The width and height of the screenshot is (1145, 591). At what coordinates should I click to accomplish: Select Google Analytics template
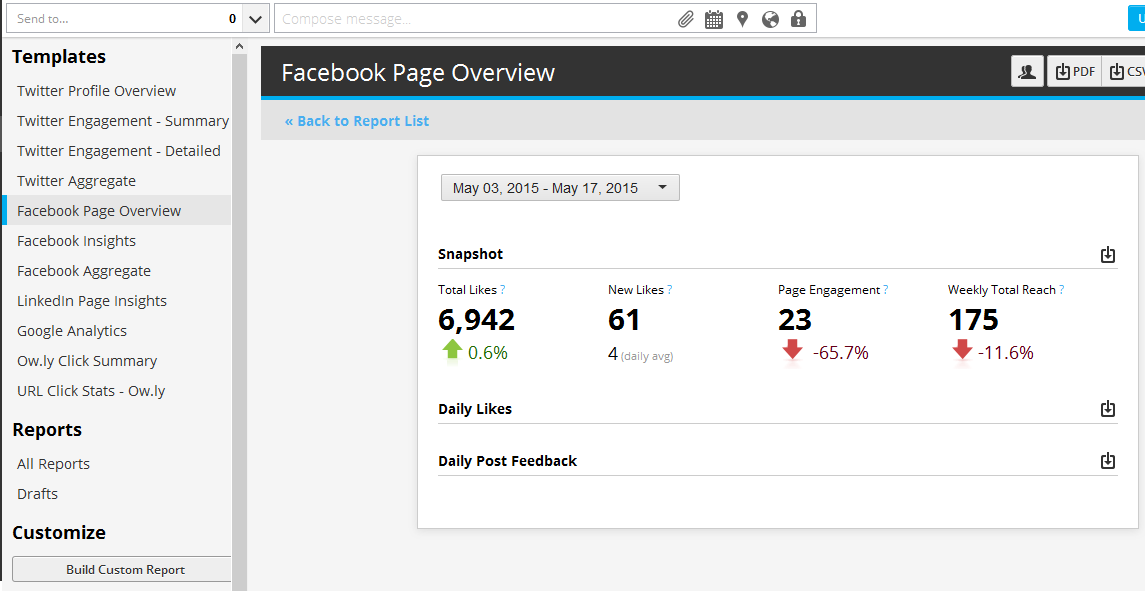click(72, 330)
